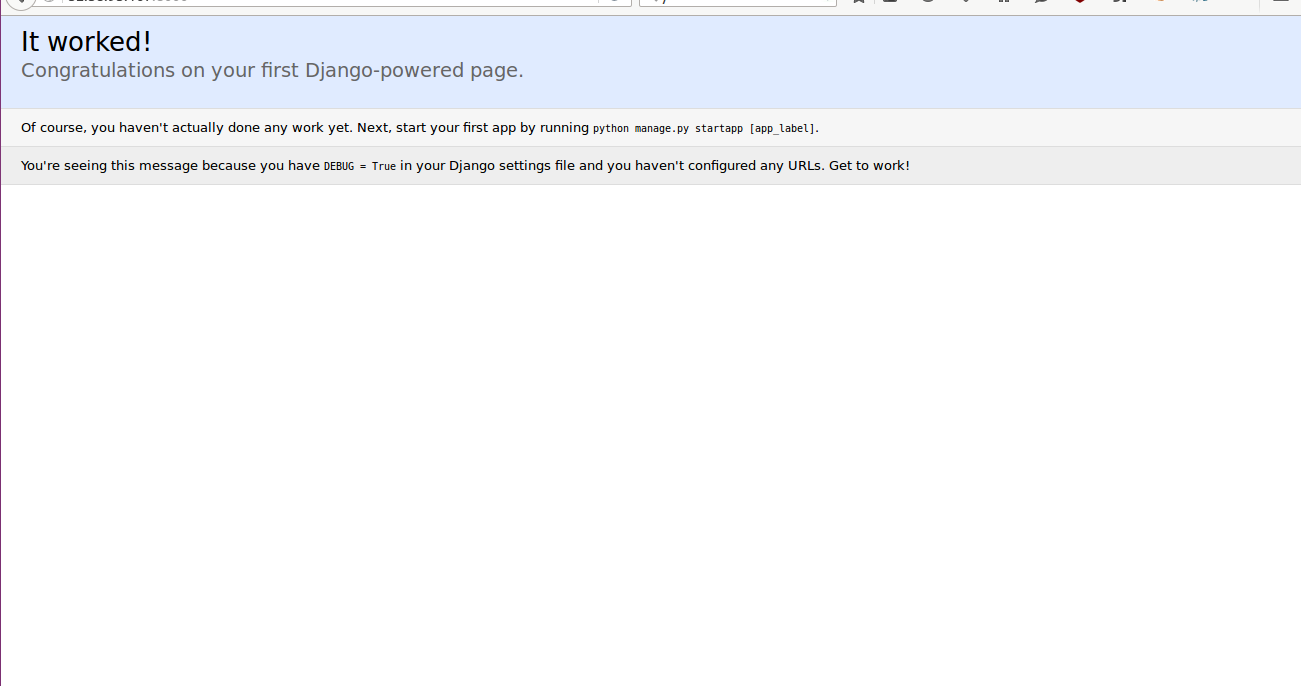Click the blue extension icon in toolbar
The image size is (1301, 686).
pyautogui.click(x=1199, y=2)
